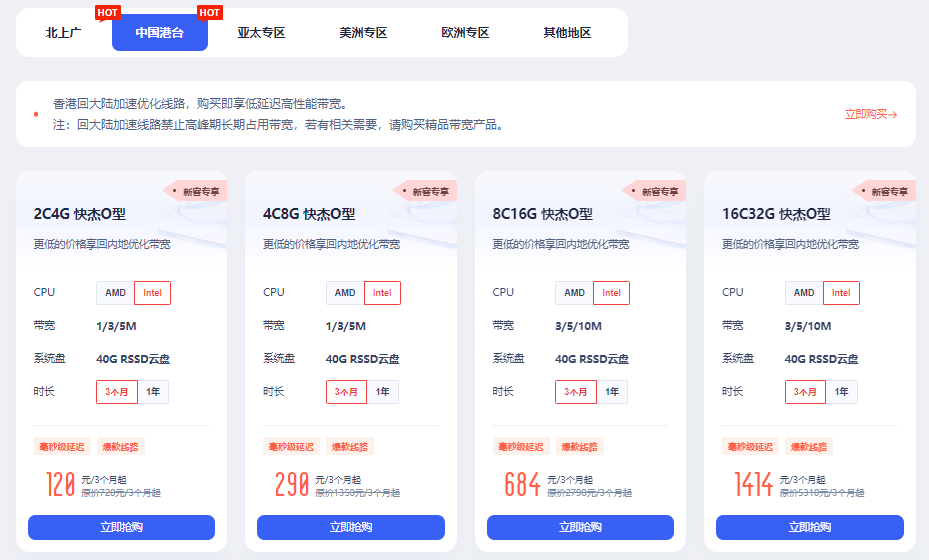Select 1年 duration on 2C4G card

tap(153, 392)
